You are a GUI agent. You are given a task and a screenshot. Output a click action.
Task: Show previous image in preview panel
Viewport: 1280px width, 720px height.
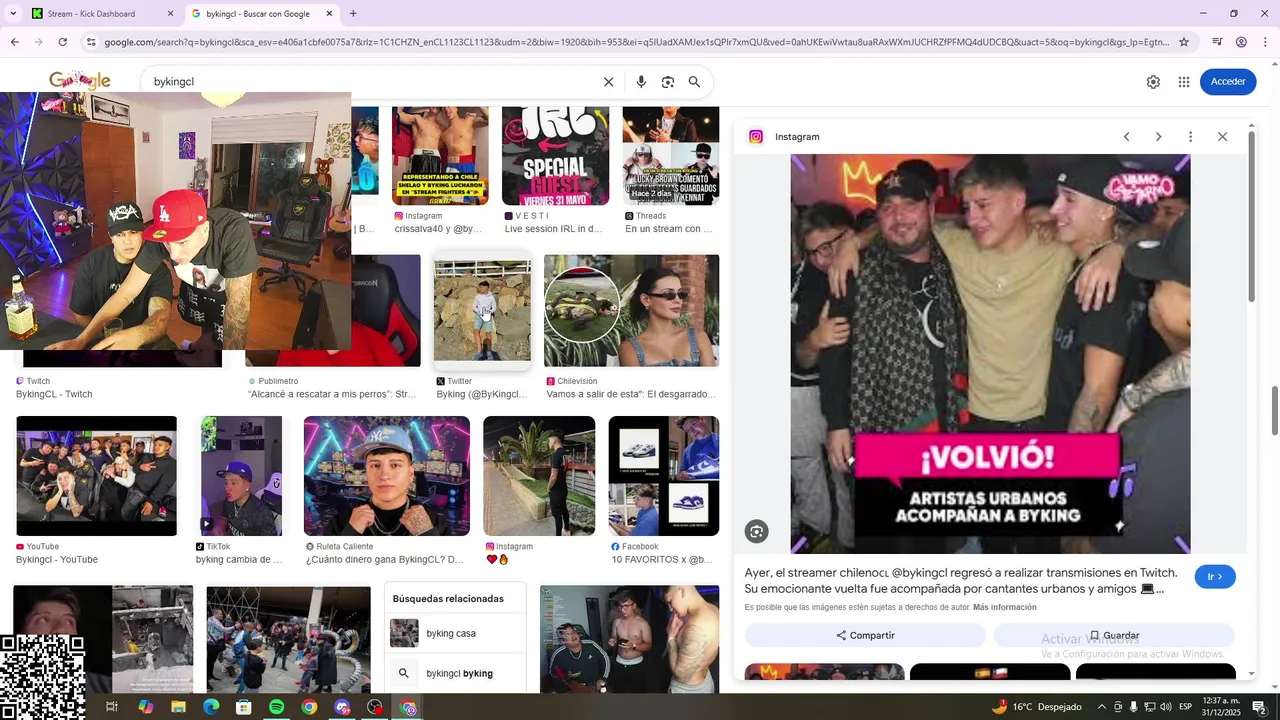coord(1126,137)
